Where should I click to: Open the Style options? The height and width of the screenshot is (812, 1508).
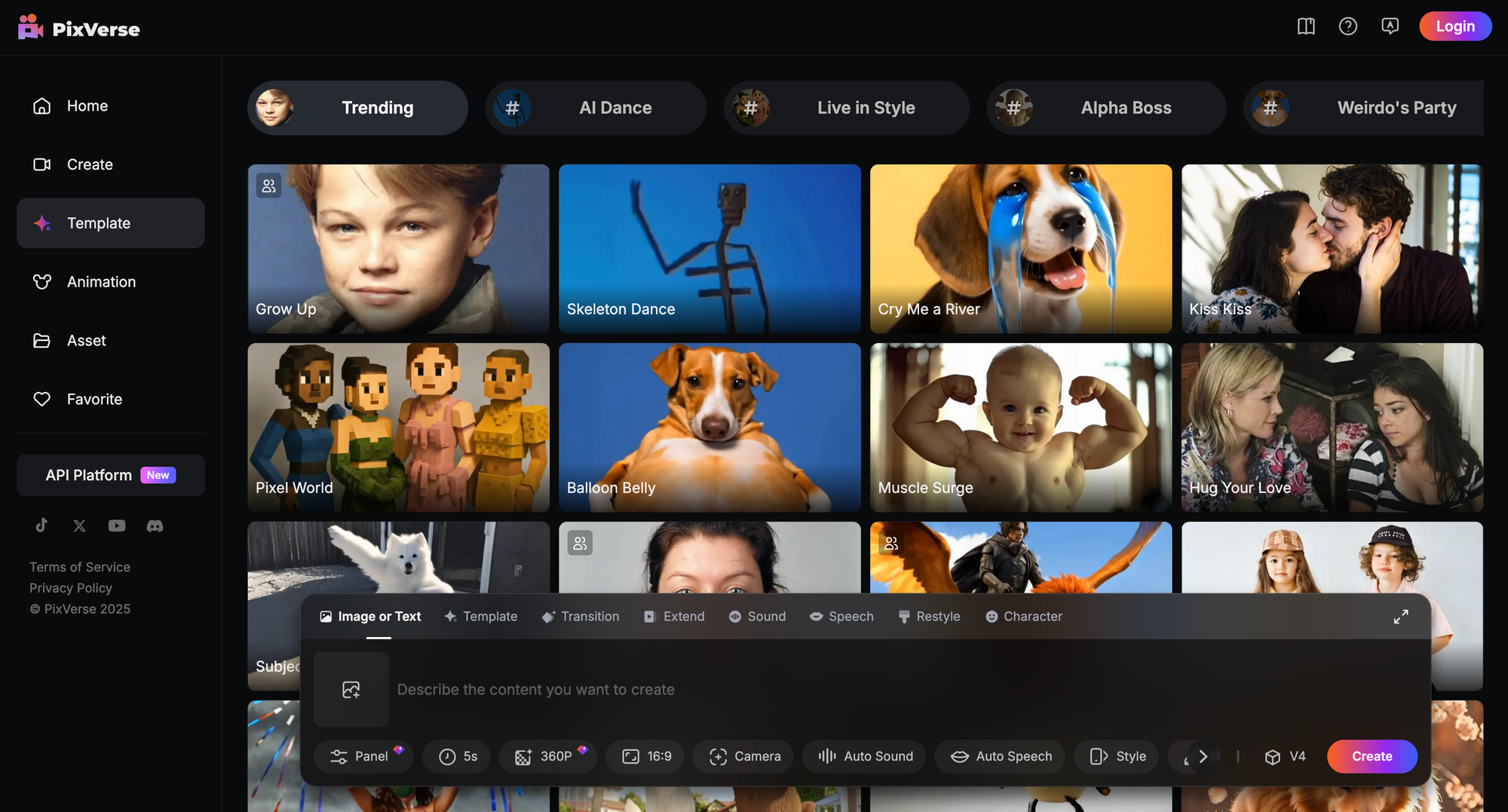point(1117,756)
